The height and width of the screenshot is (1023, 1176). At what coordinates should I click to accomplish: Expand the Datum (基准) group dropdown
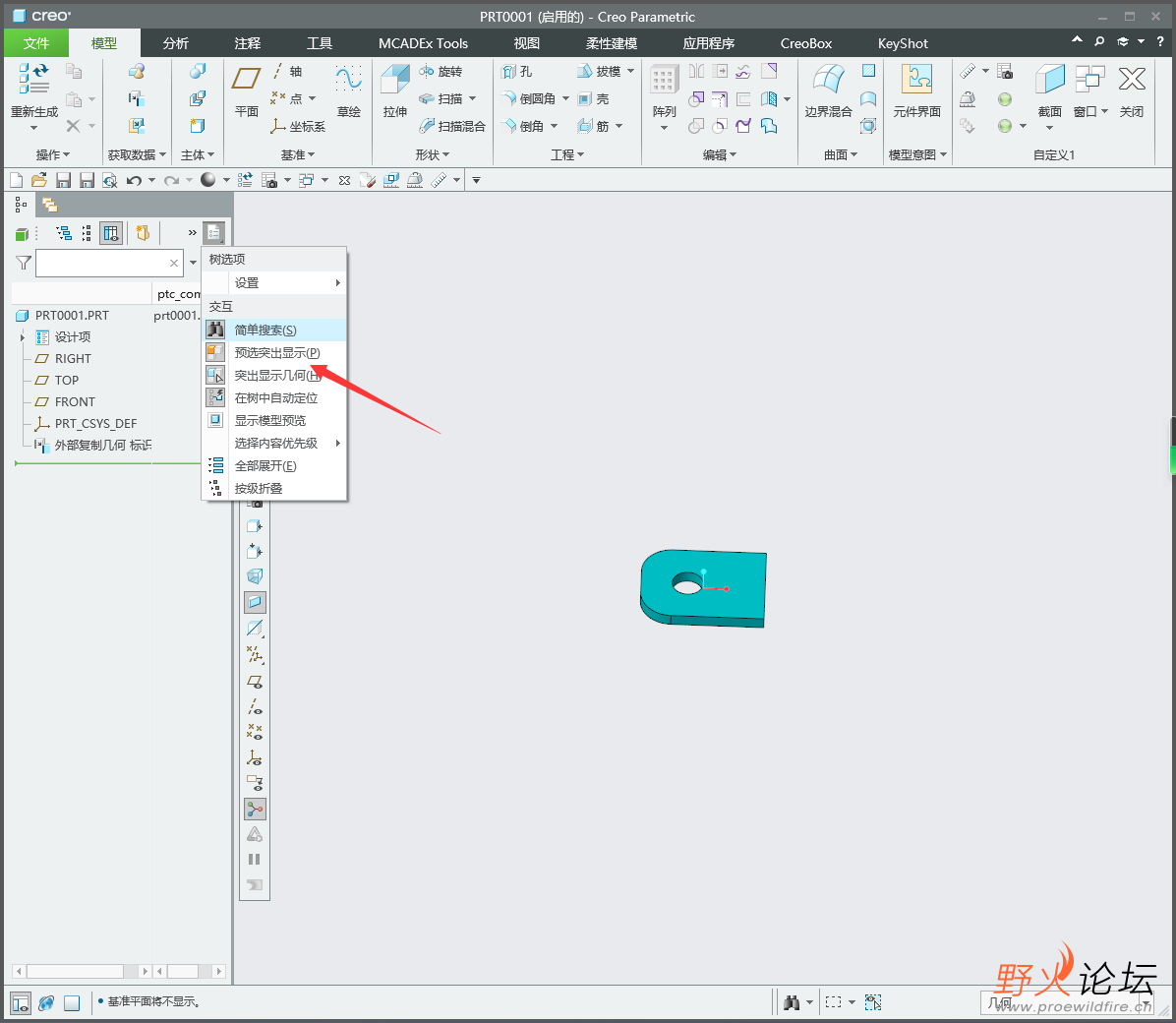pyautogui.click(x=298, y=154)
